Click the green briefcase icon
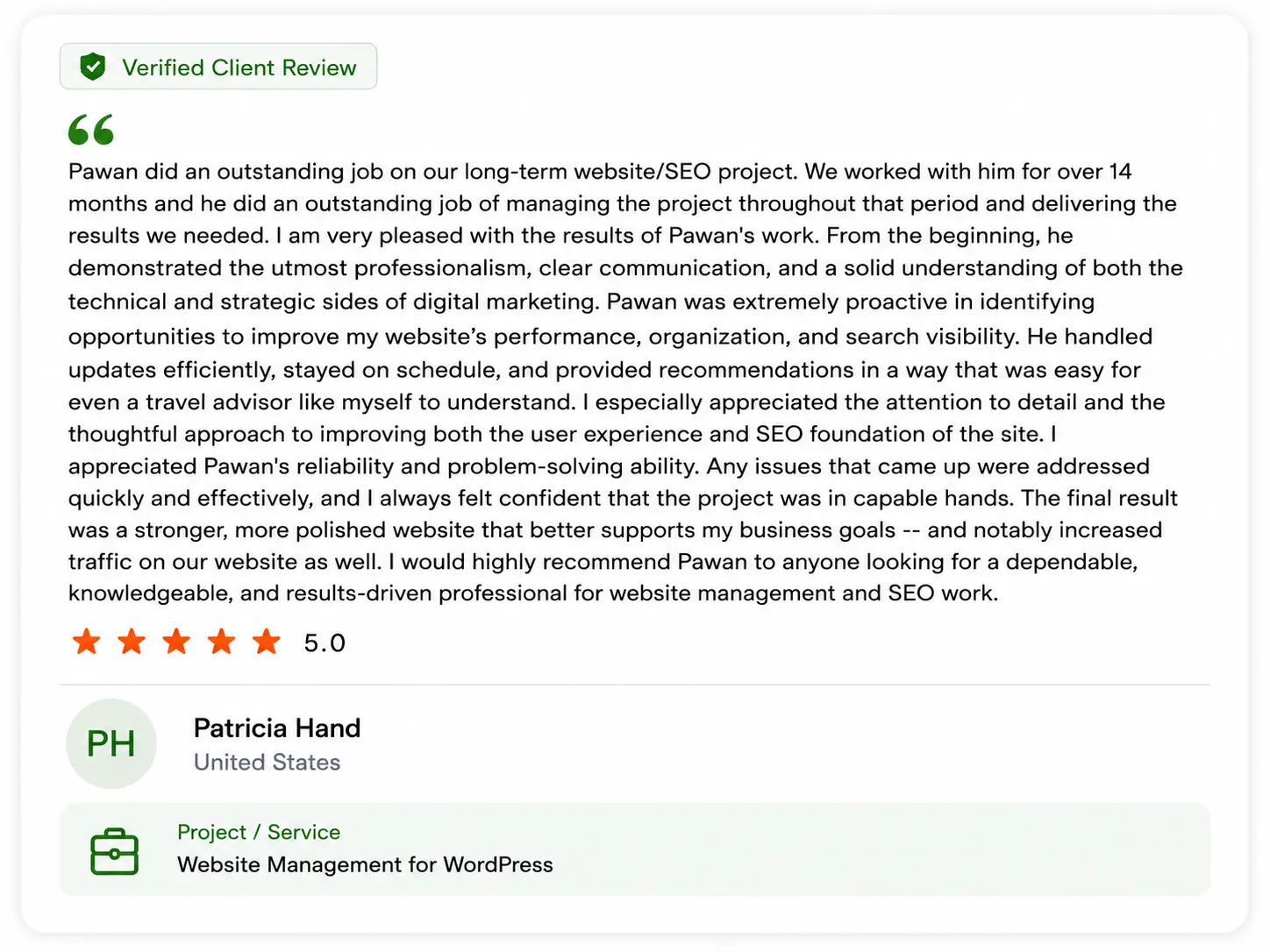Viewport: 1270px width, 952px height. click(x=115, y=851)
